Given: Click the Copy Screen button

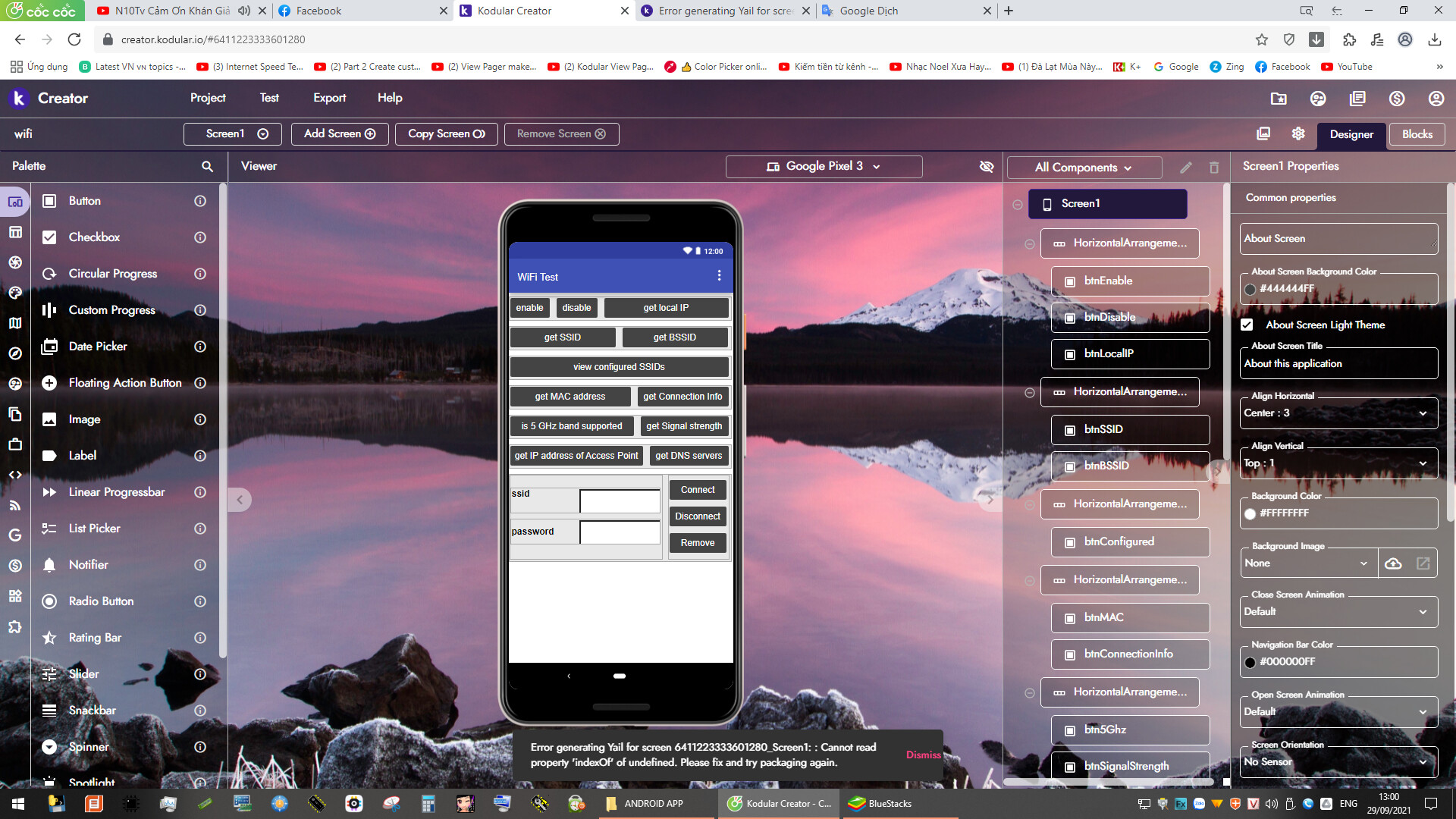Looking at the screenshot, I should tap(447, 134).
